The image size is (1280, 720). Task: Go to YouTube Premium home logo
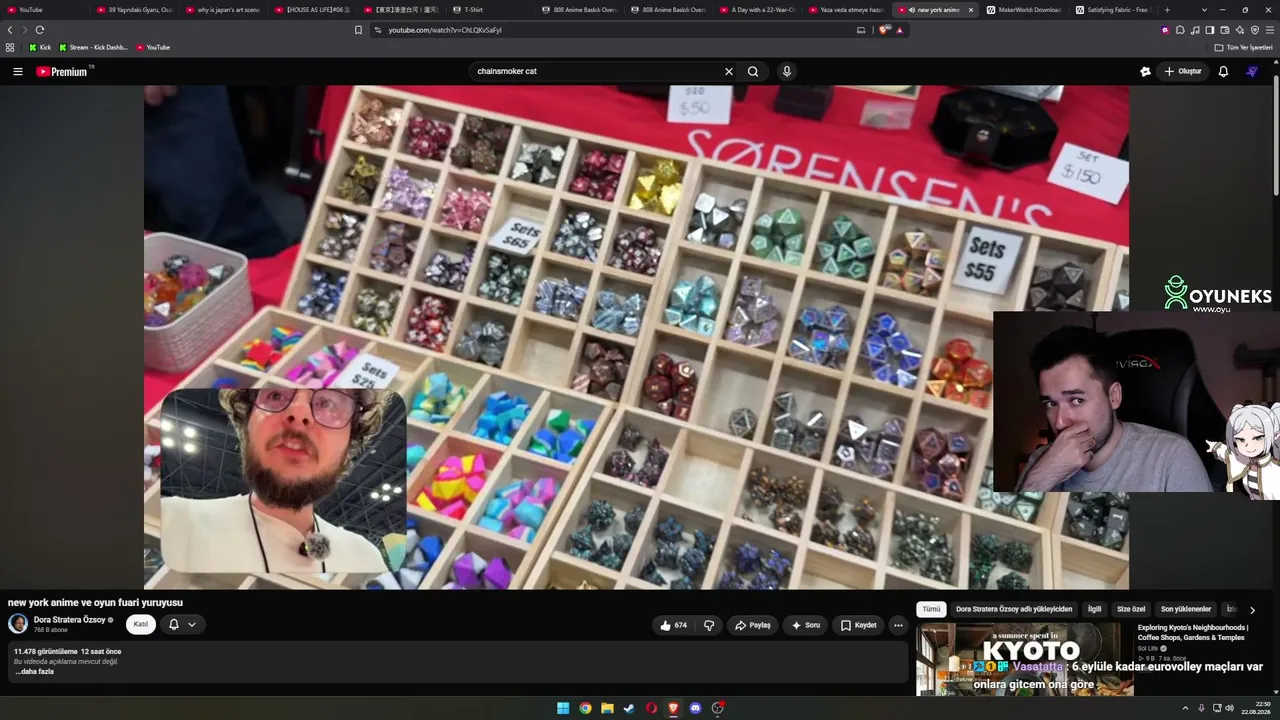pos(62,71)
